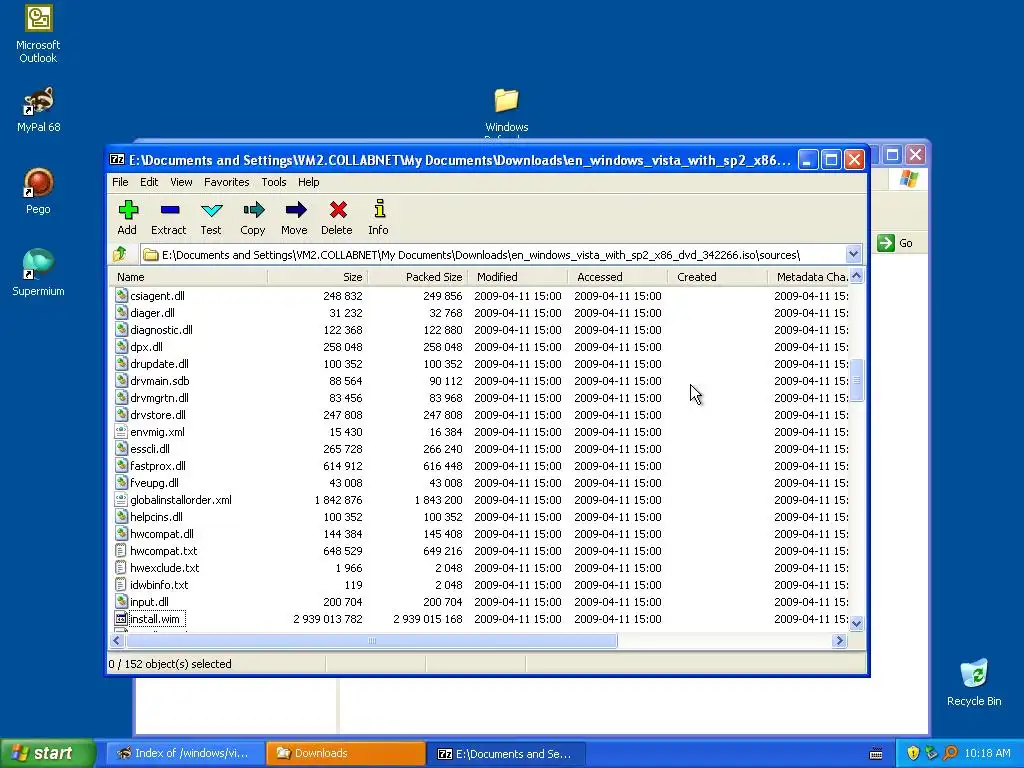Select hwexclude.txt file name
Viewport: 1024px width, 768px height.
pos(165,568)
